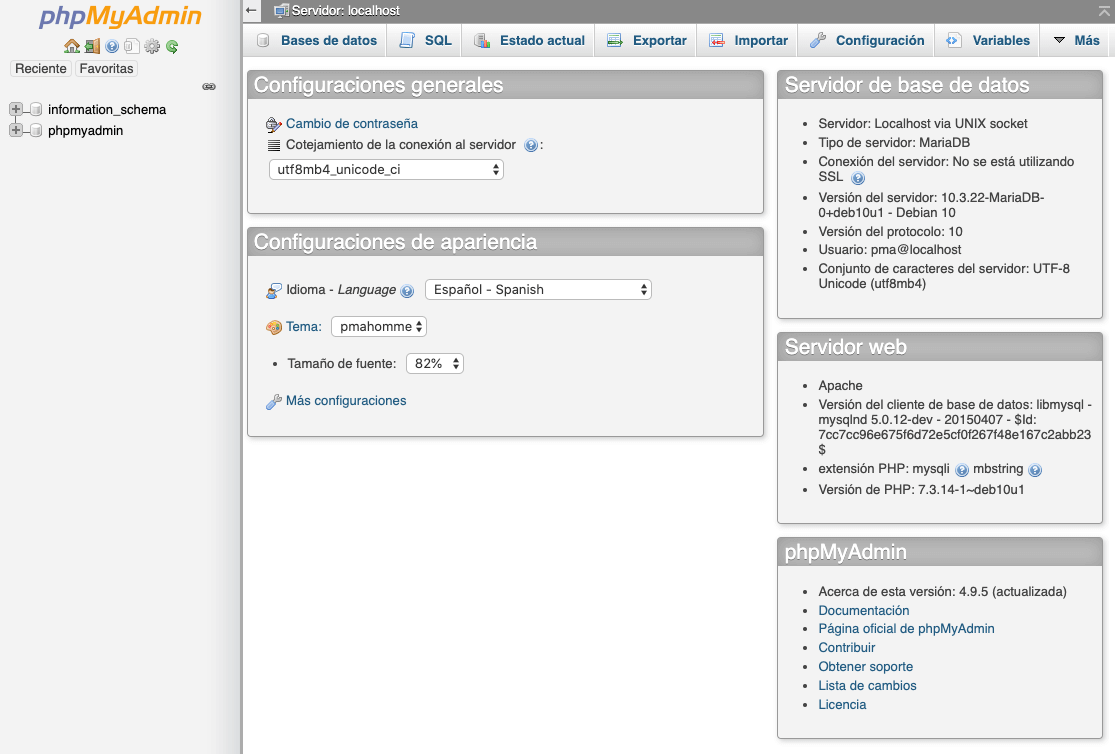This screenshot has height=754, width=1115.
Task: Open navigation panel settings gear icon
Action: pos(151,47)
